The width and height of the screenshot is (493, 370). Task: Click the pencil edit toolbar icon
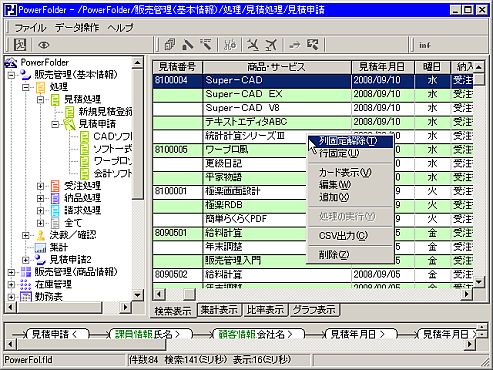click(188, 44)
